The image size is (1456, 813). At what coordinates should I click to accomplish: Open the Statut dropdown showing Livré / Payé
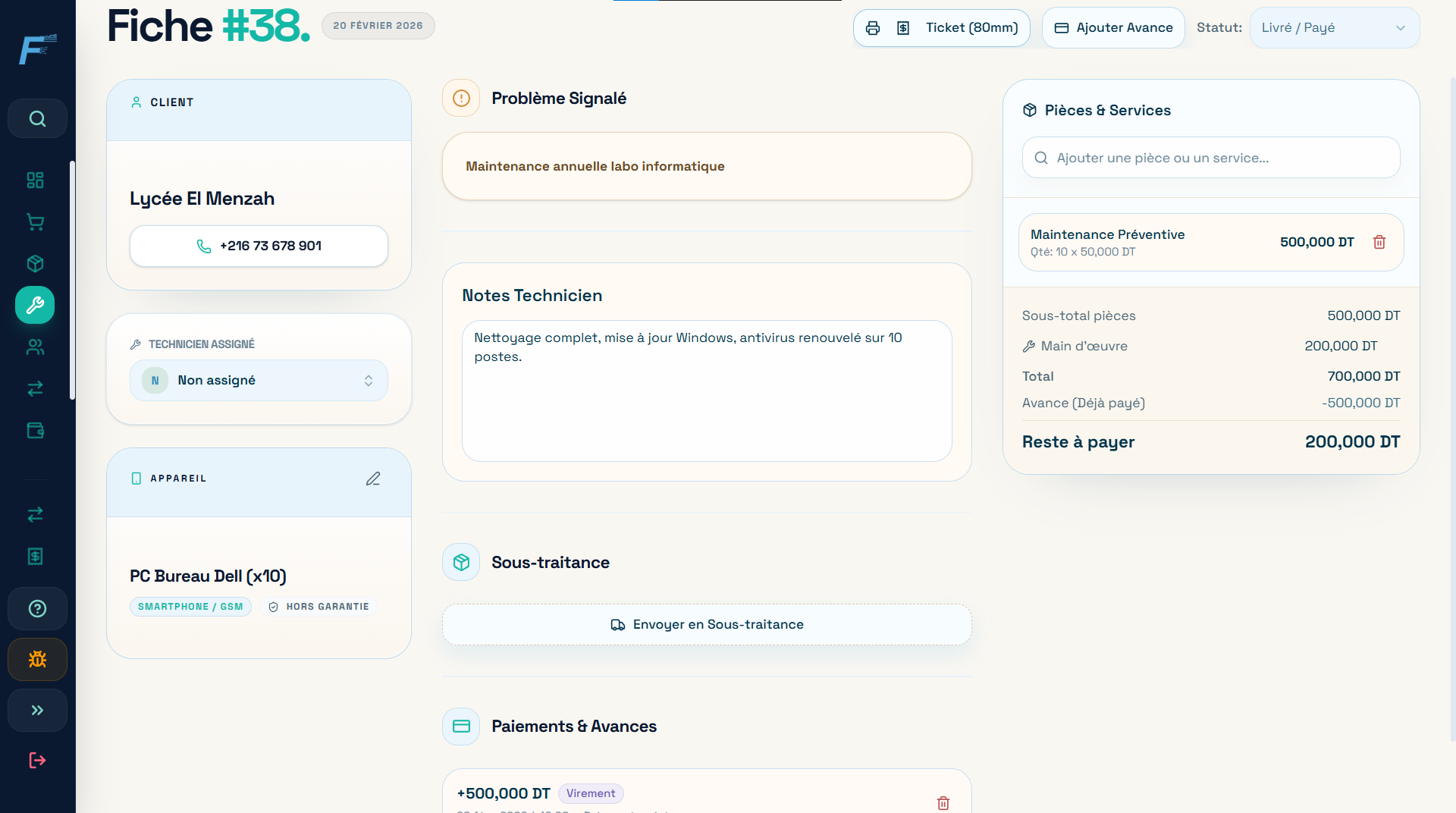tap(1334, 27)
